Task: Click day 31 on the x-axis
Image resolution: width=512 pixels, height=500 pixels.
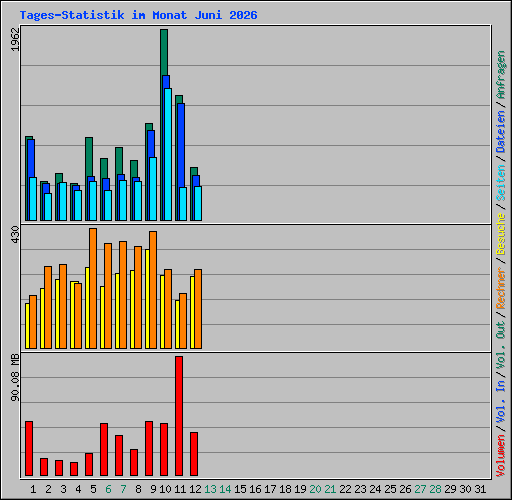Action: (480, 489)
